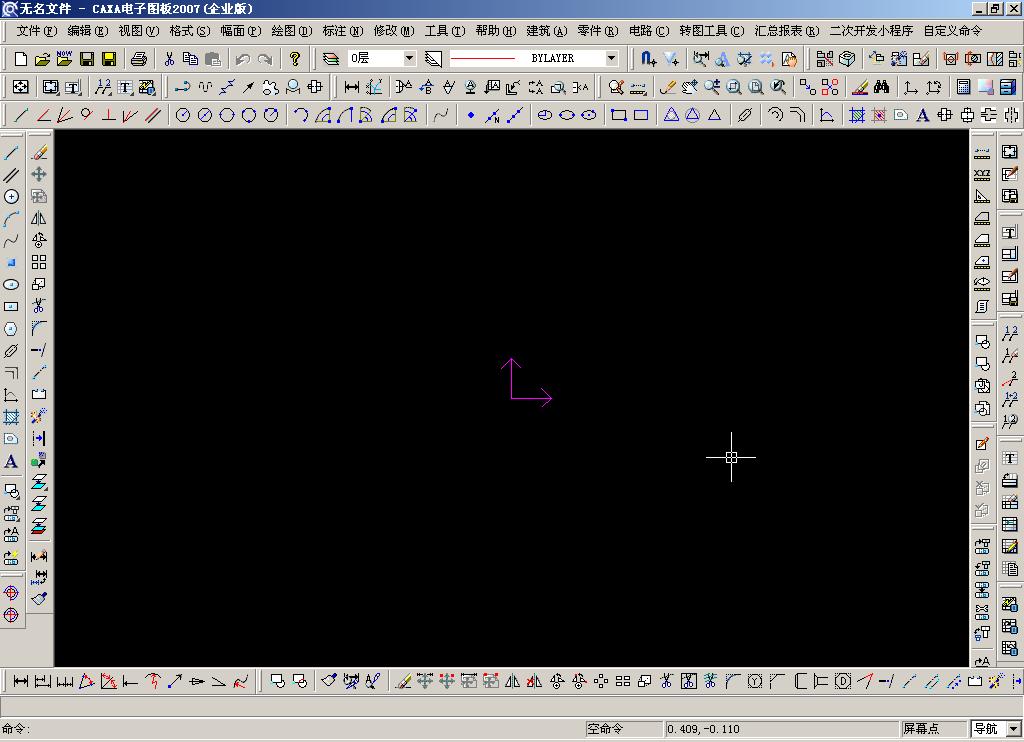Viewport: 1024px width, 742px height.
Task: Open the 自定义命令 menu
Action: pos(952,31)
